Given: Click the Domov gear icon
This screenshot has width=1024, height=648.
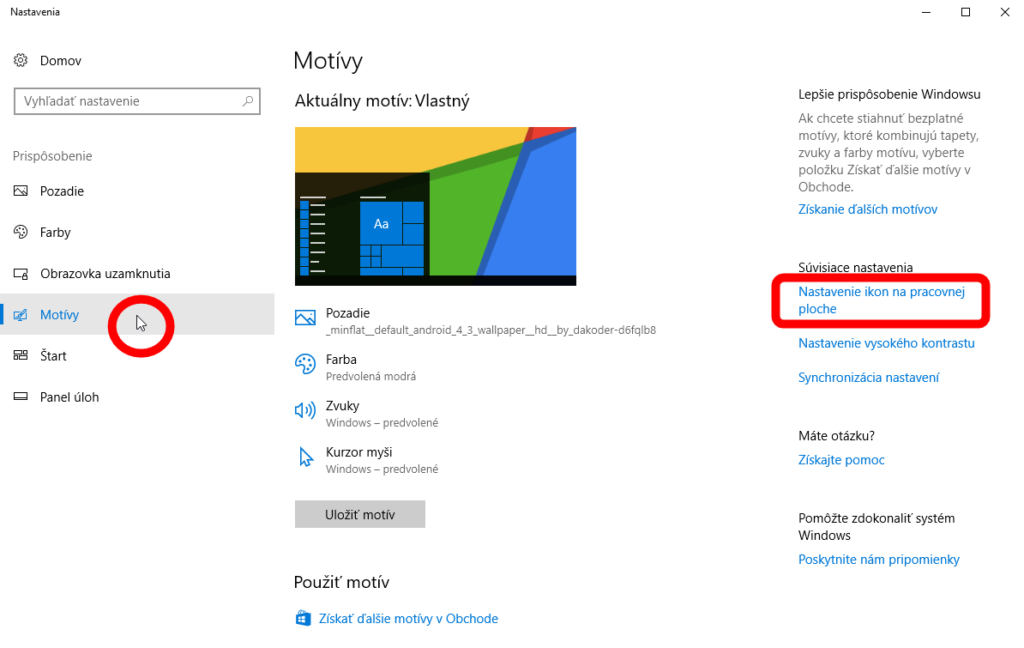Looking at the screenshot, I should tap(21, 61).
